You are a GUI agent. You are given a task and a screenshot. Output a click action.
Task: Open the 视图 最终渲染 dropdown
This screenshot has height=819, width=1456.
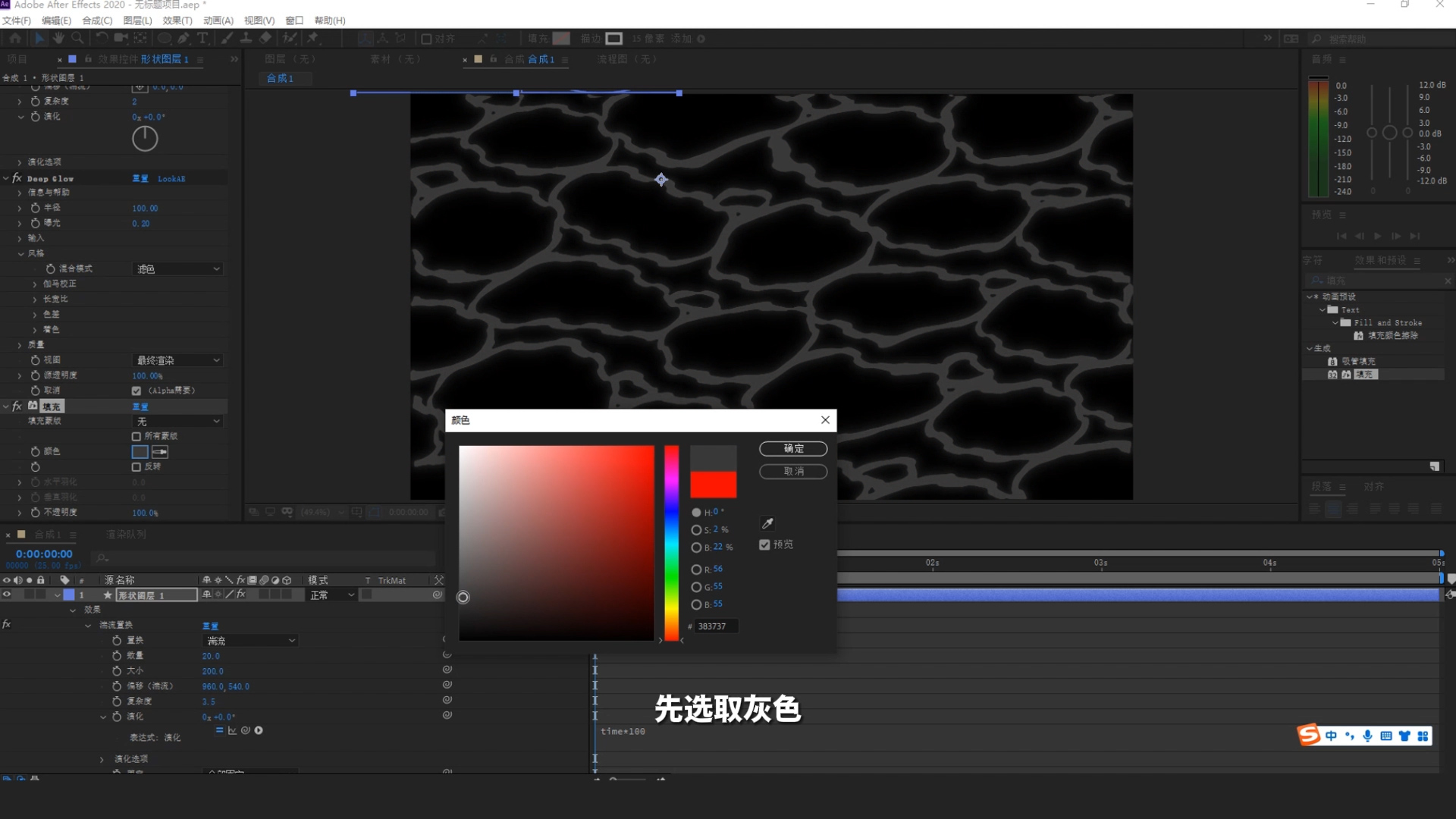[x=178, y=360]
